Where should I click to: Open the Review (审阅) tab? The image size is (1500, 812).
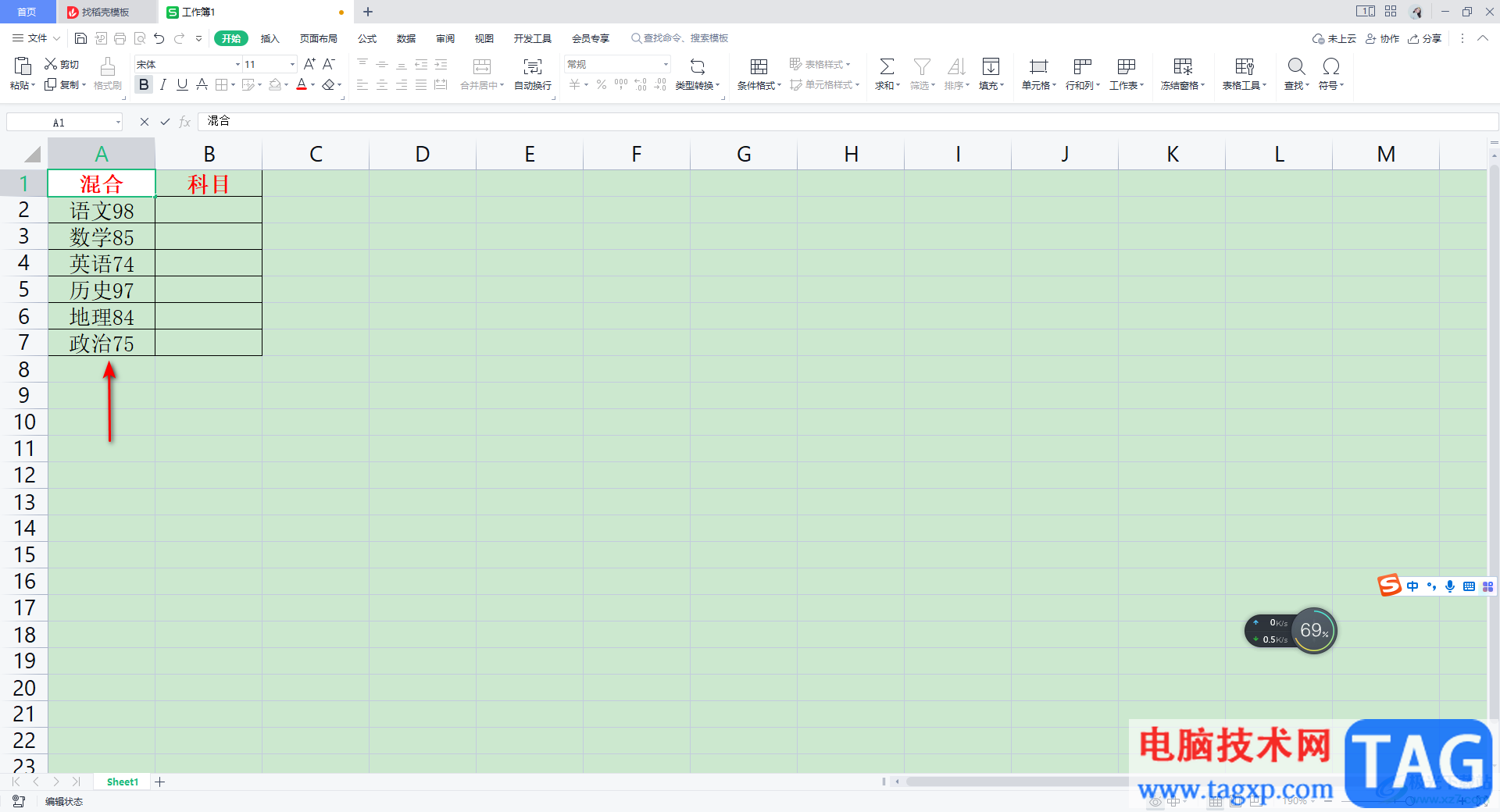445,38
